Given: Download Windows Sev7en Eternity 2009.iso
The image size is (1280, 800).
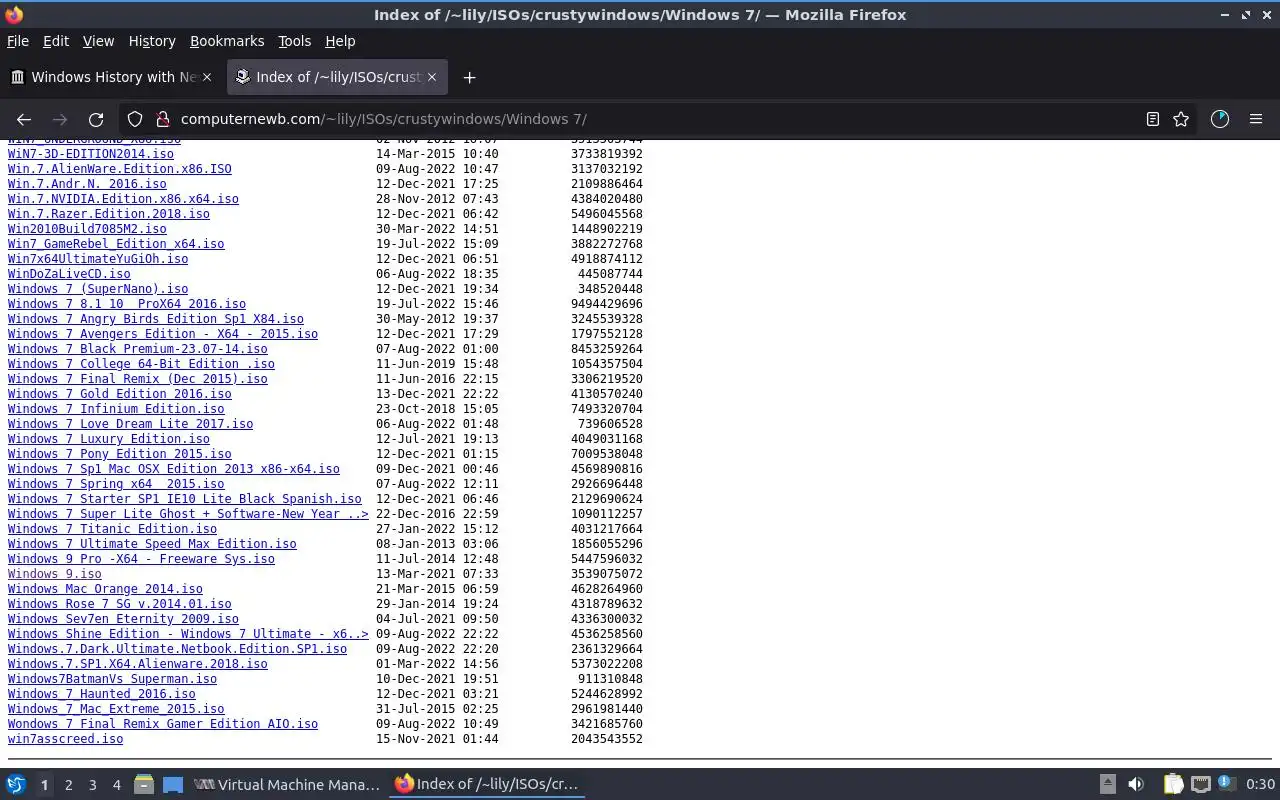Looking at the screenshot, I should (x=123, y=619).
